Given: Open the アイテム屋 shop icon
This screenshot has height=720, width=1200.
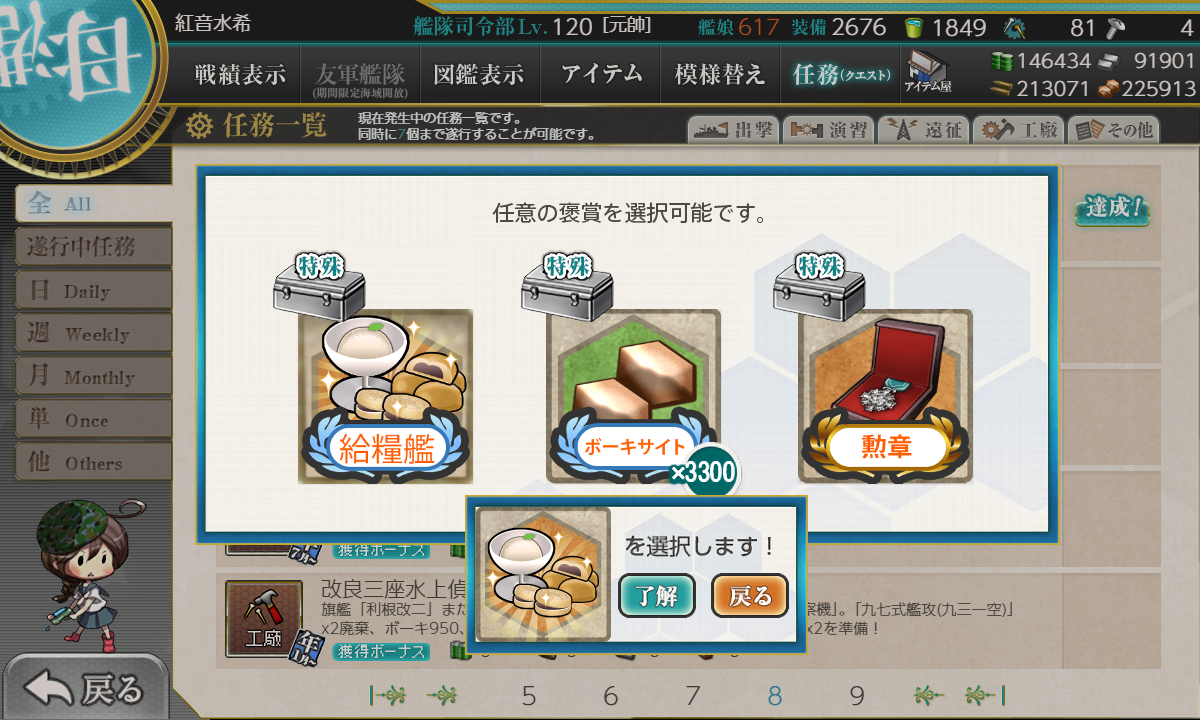Looking at the screenshot, I should (x=928, y=73).
